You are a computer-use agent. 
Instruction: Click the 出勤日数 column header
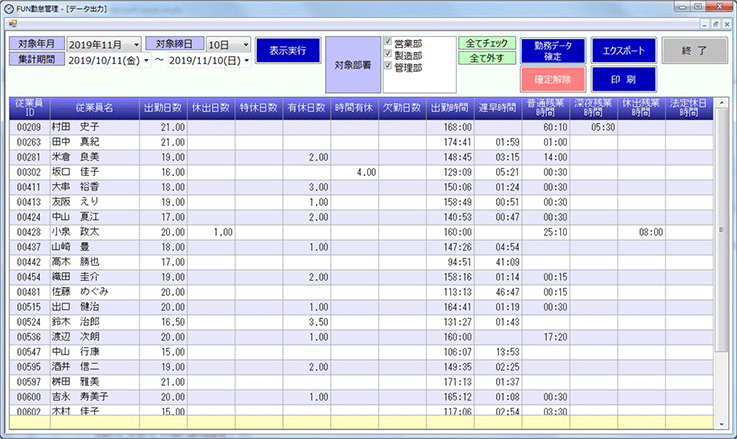click(163, 107)
